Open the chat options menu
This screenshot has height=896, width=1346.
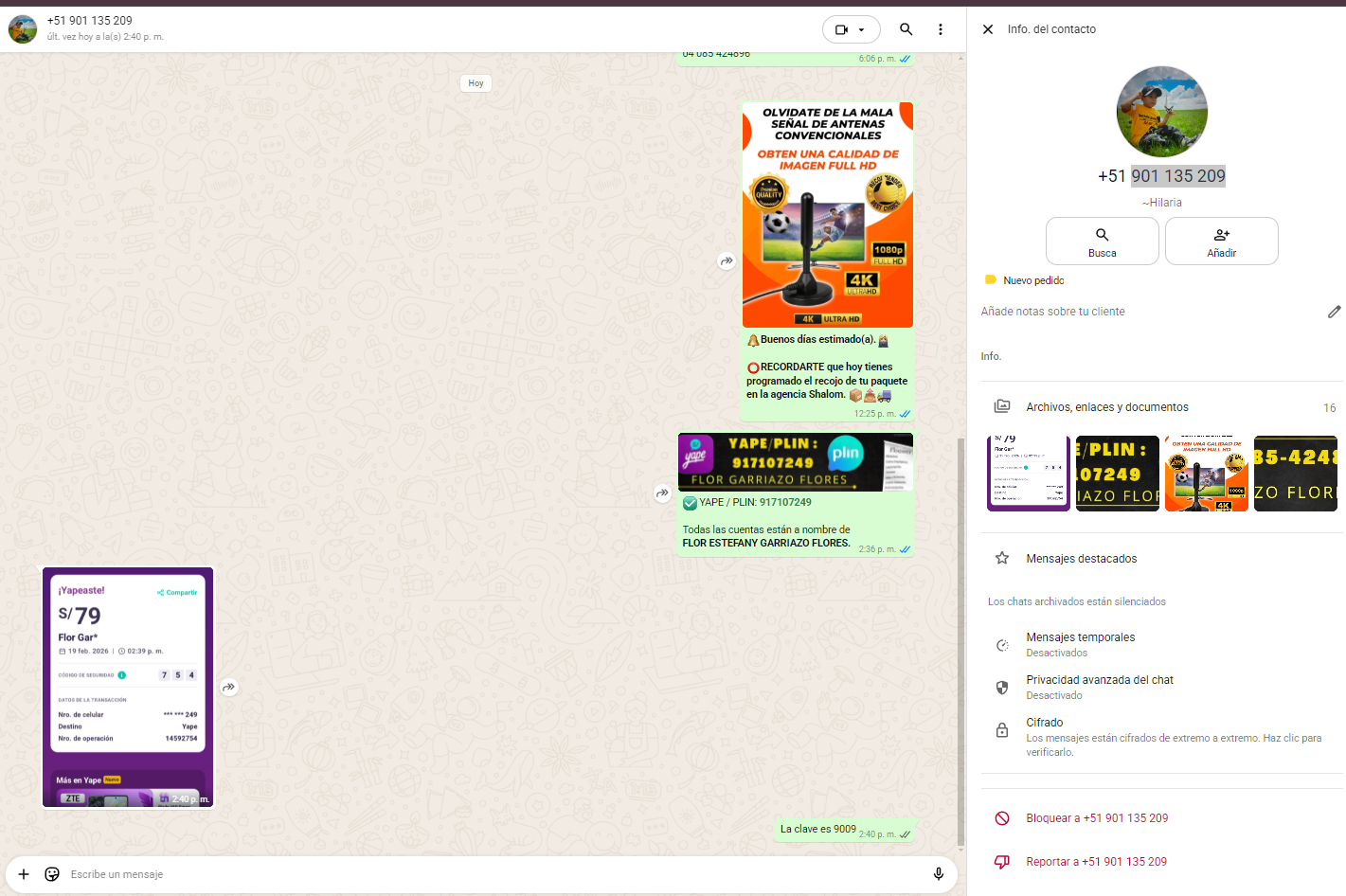point(940,29)
